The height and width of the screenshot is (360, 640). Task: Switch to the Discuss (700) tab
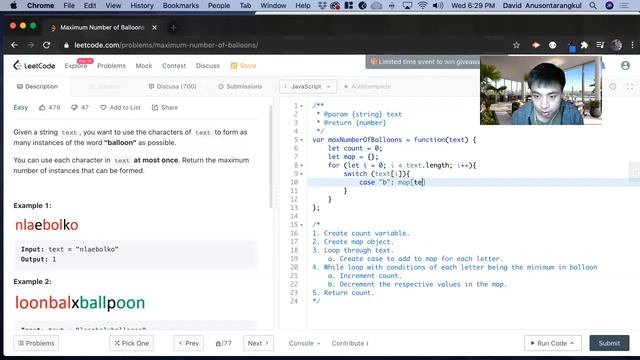(x=172, y=87)
